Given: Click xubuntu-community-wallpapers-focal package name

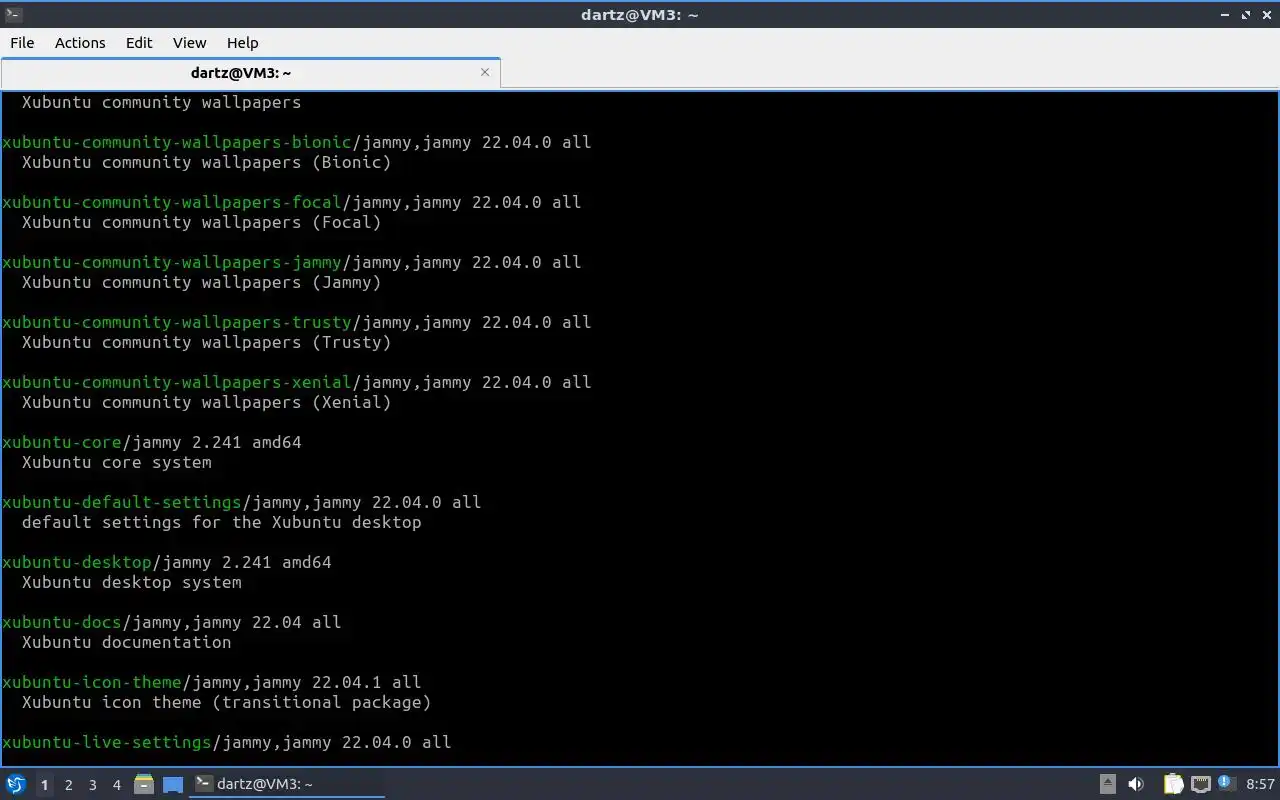Looking at the screenshot, I should tap(172, 202).
